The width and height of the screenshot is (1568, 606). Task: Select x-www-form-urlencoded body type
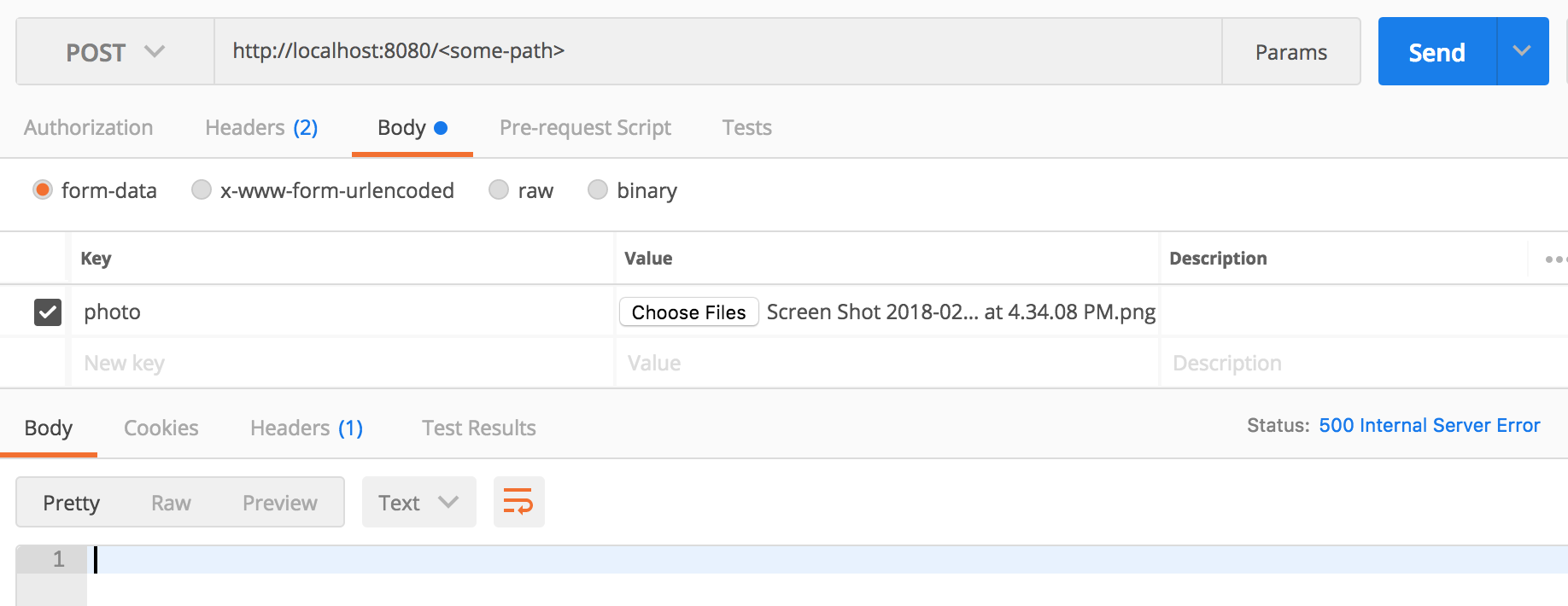(202, 190)
